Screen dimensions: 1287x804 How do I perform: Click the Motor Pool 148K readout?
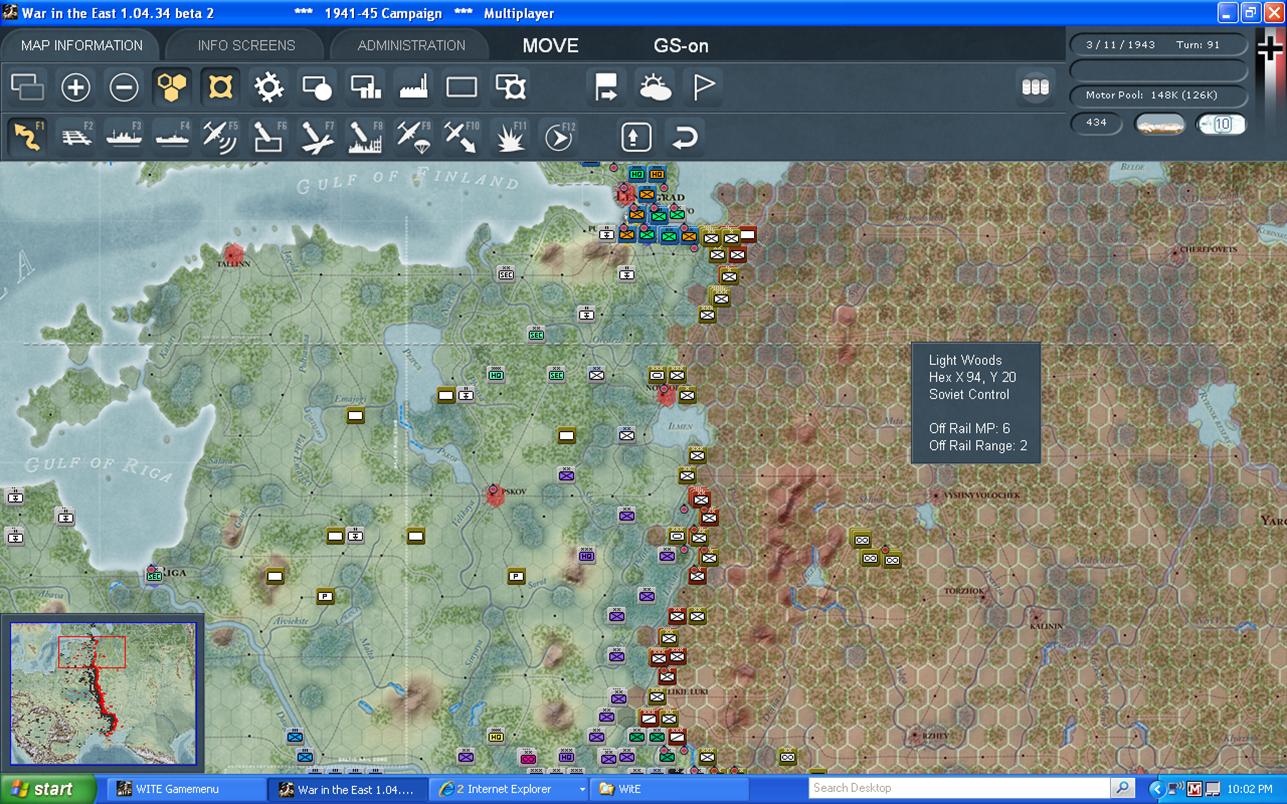coord(1158,96)
